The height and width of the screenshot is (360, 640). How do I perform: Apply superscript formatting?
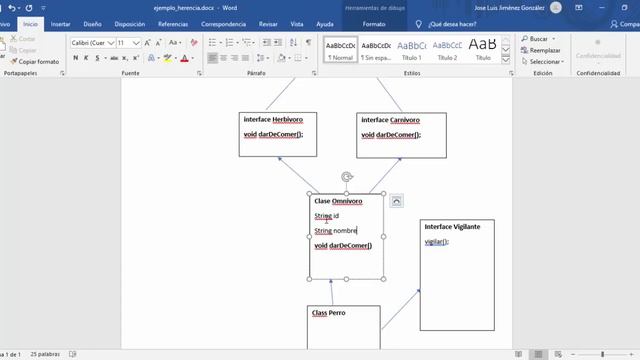136,58
